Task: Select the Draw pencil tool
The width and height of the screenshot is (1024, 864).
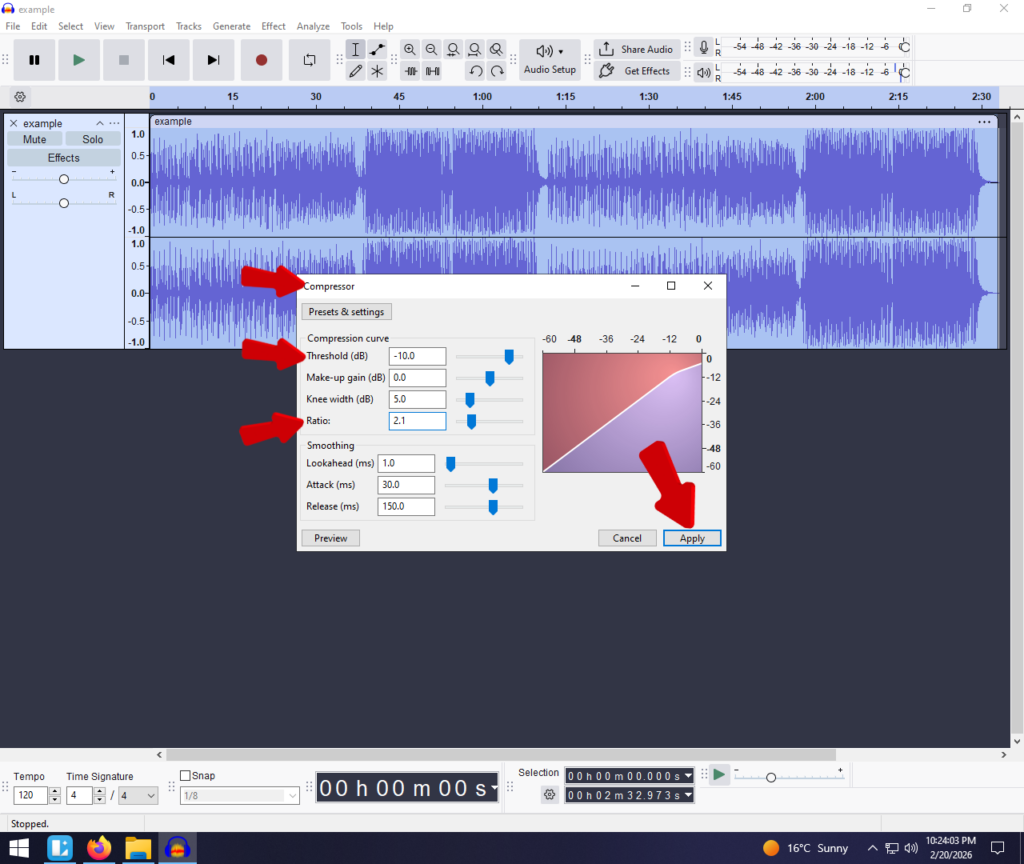Action: coord(355,71)
